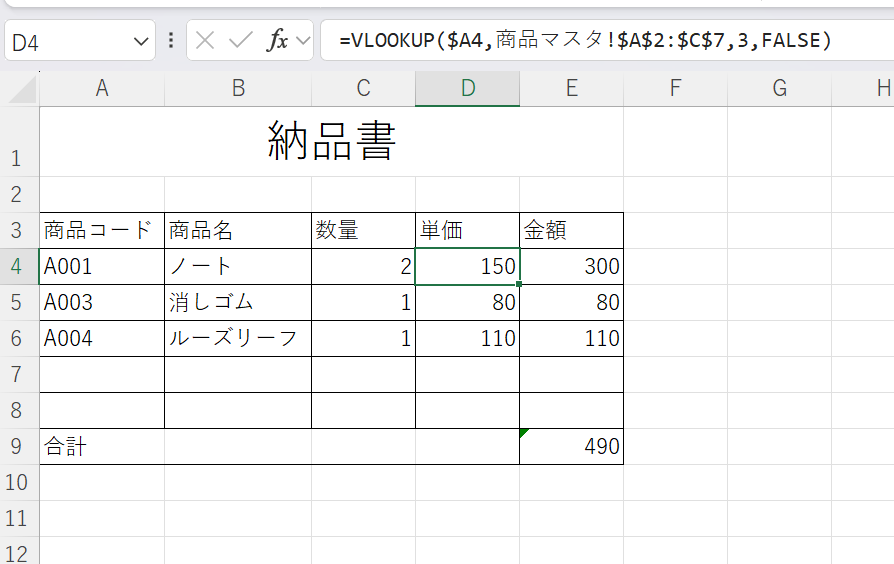This screenshot has height=564, width=894.
Task: Select unit price cell in row 5
Action: 468,302
